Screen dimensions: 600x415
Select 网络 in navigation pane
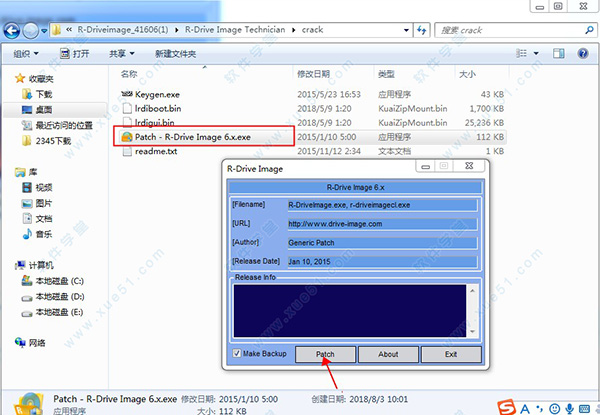[x=37, y=343]
